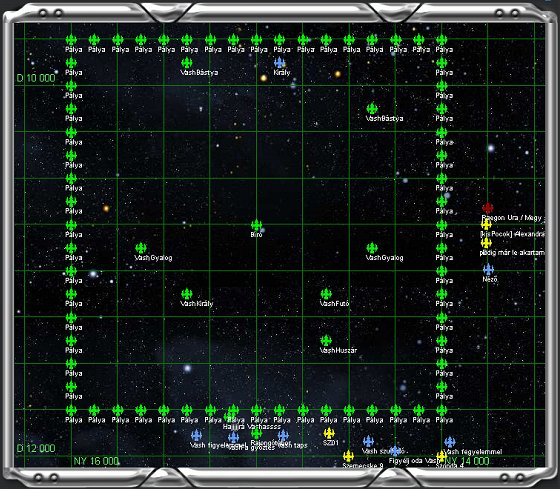Select the blue Vash figyelemmel ship

pos(196,435)
